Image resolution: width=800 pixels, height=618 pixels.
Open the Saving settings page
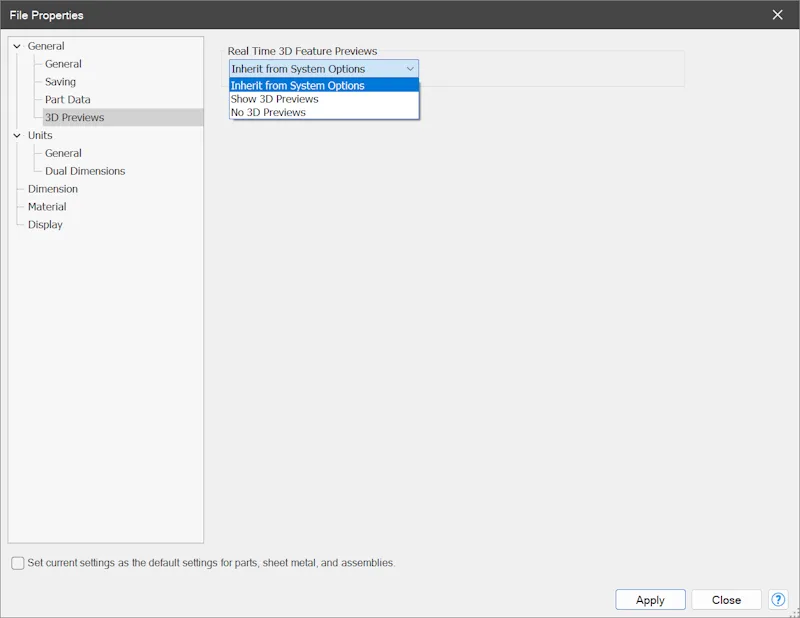point(60,82)
